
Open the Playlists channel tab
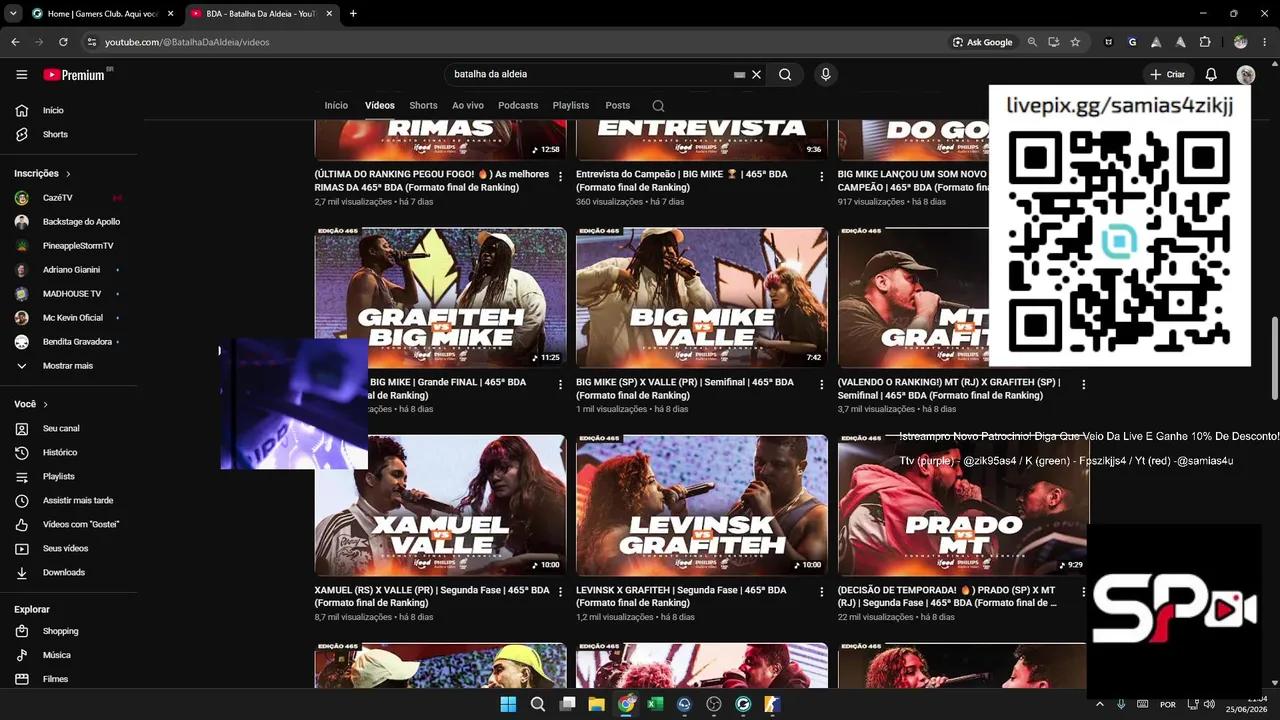[571, 105]
